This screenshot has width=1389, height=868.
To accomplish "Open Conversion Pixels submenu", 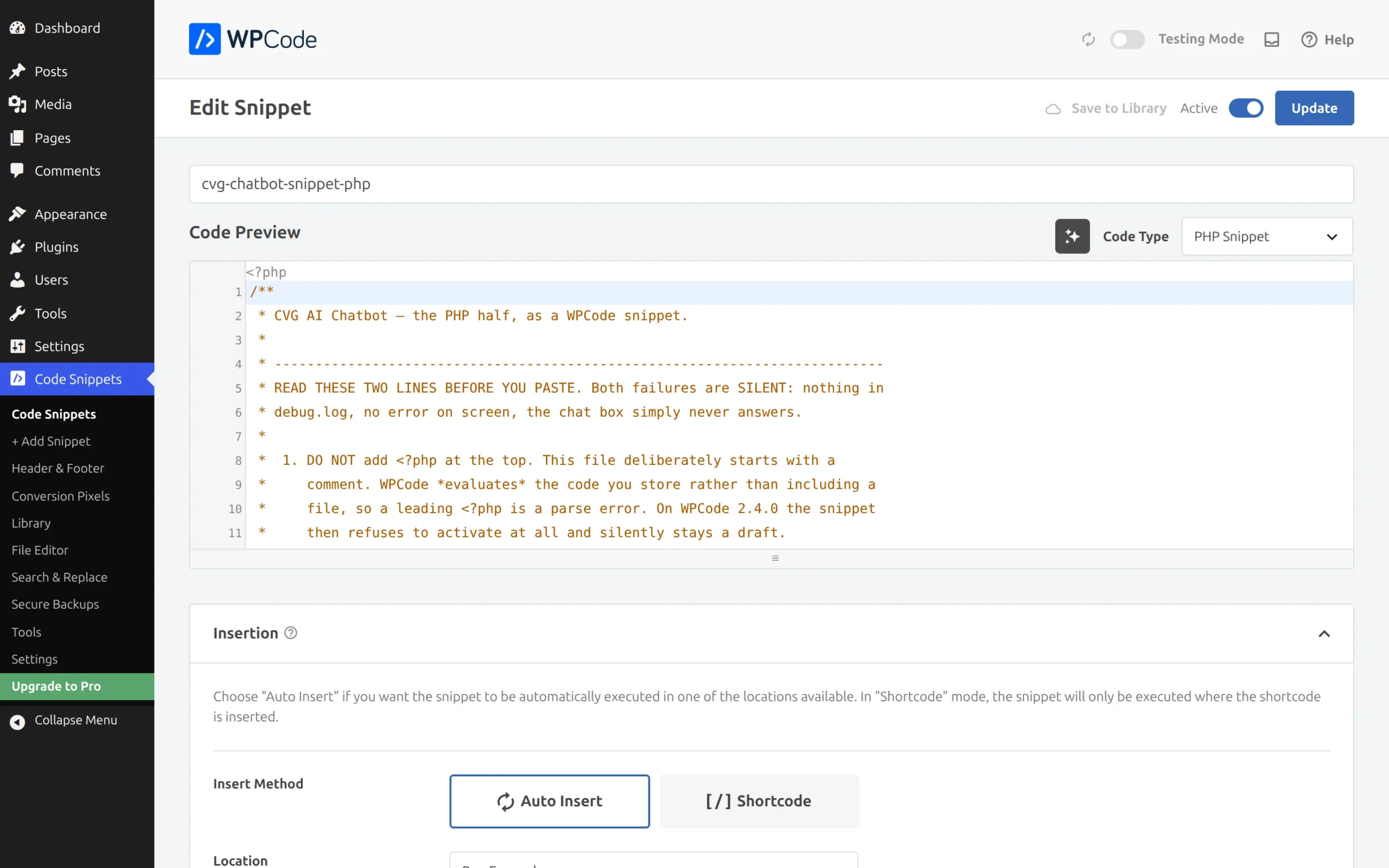I will point(60,495).
